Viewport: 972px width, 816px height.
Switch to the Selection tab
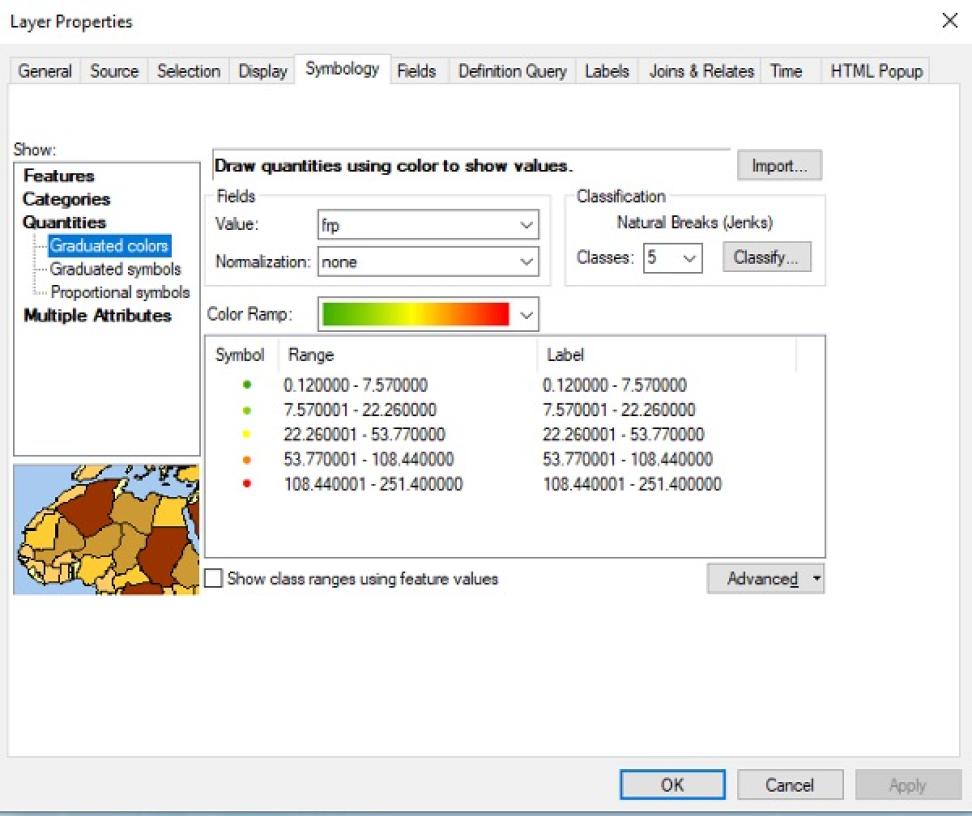(188, 71)
